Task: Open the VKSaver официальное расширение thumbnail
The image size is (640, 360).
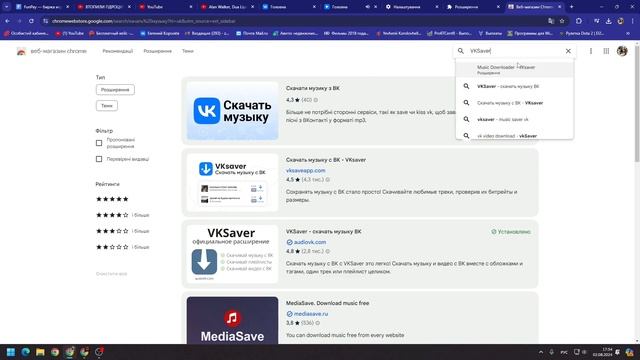Action: pyautogui.click(x=232, y=254)
